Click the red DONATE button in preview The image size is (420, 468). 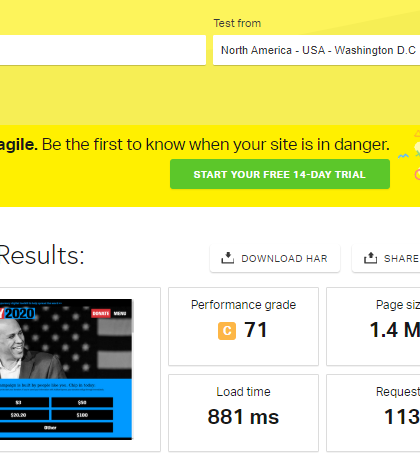point(101,313)
